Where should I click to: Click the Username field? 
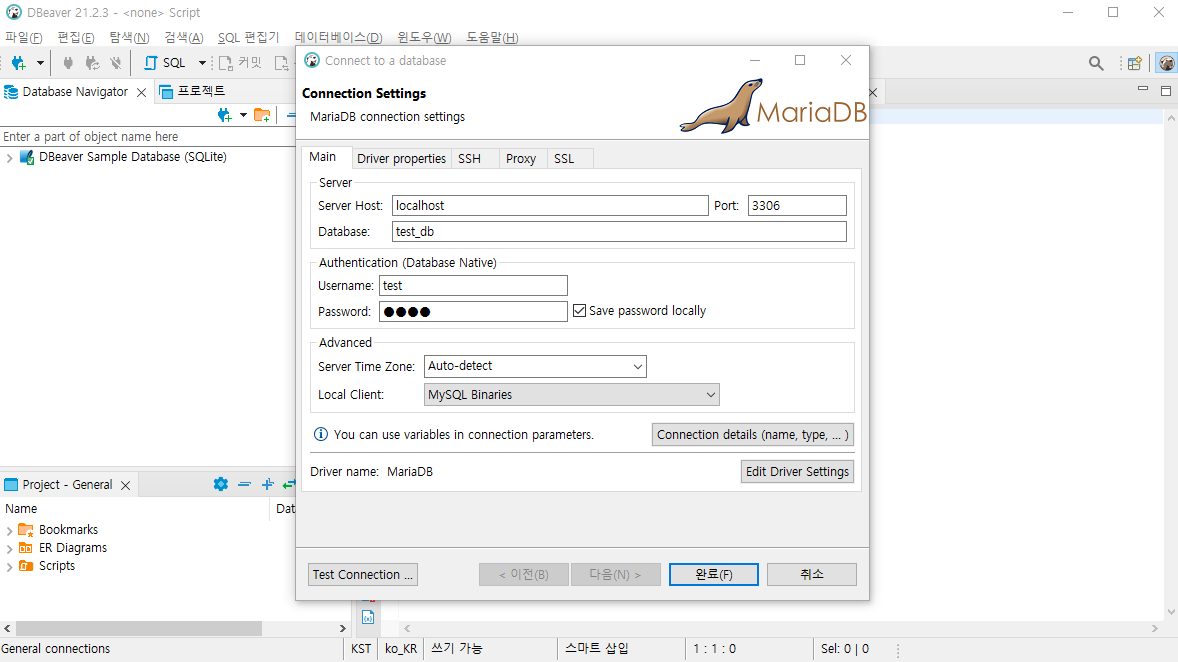(473, 286)
